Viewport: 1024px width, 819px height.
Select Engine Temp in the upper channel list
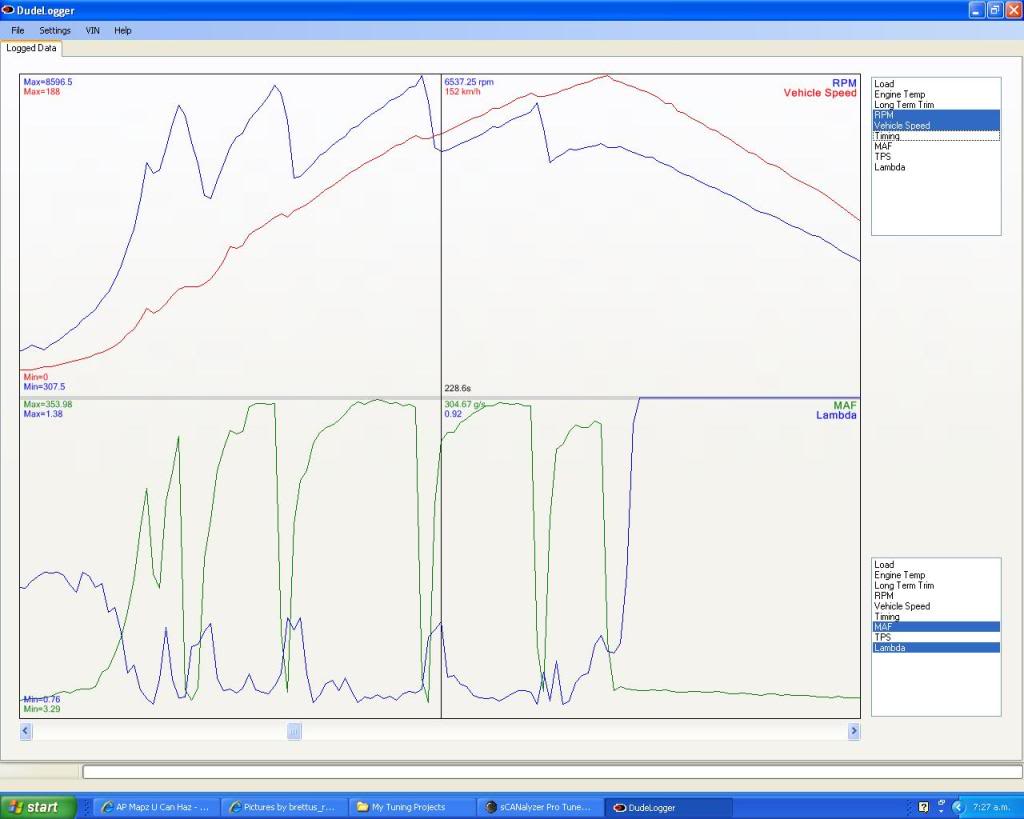[x=935, y=94]
